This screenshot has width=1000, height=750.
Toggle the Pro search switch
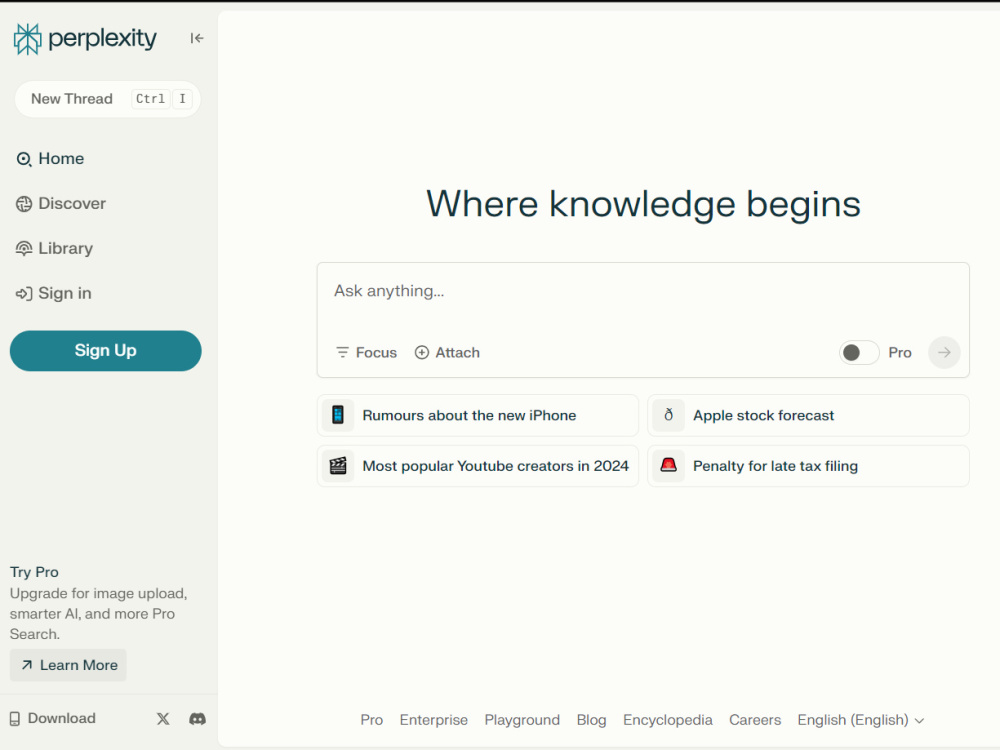pos(858,353)
